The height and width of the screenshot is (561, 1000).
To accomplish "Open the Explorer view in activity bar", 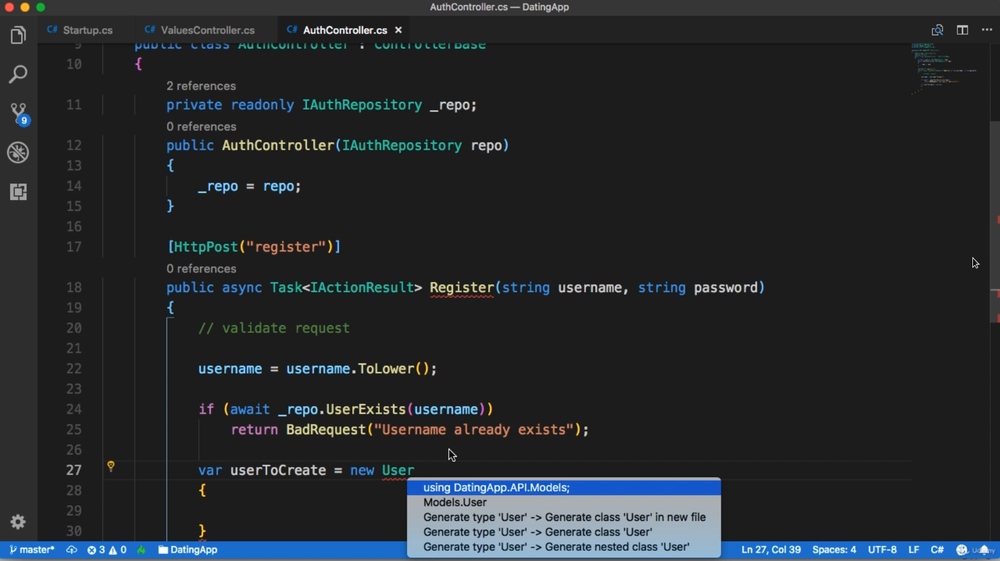I will [18, 35].
